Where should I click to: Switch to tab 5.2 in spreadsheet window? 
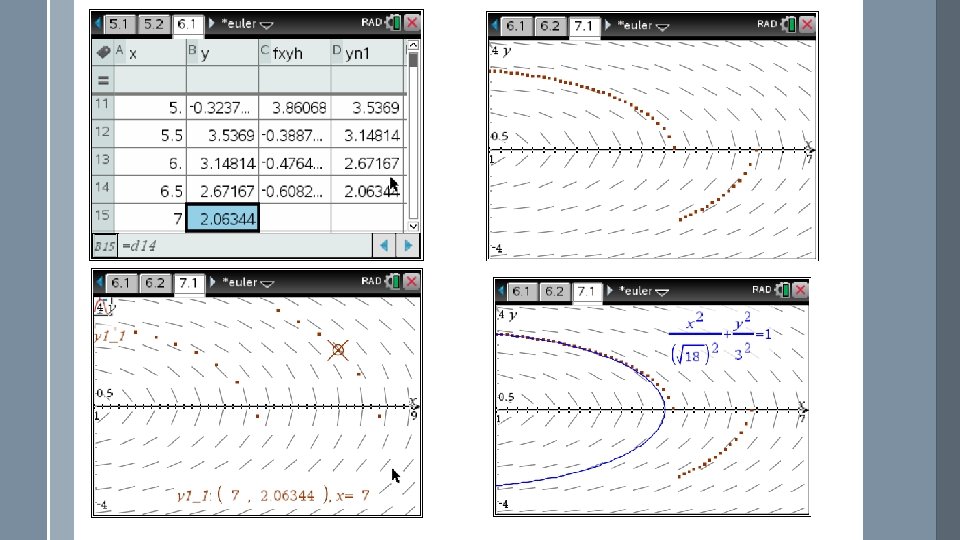coord(153,24)
